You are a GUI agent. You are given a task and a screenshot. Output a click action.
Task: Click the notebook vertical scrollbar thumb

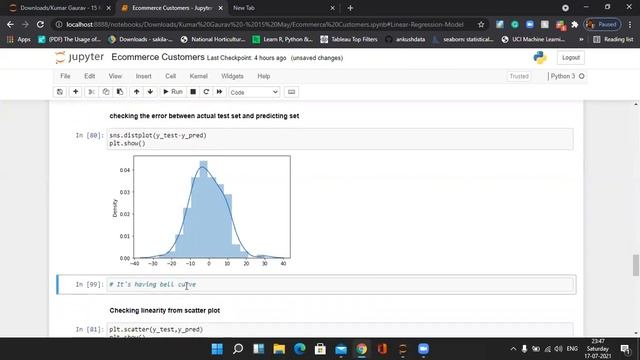(636, 265)
